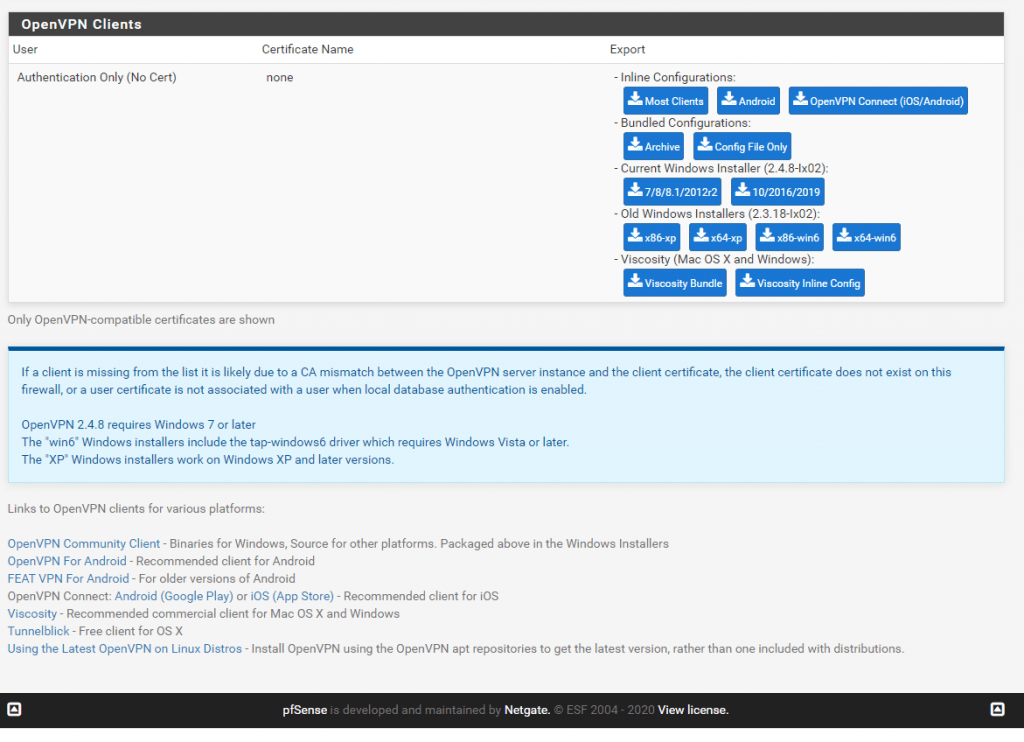Download the 7/8/8.1/2012r2 Windows installer
1024x742 pixels.
pyautogui.click(x=672, y=191)
